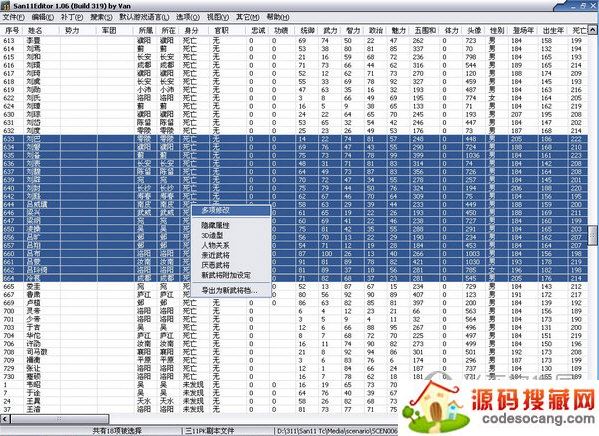Open the 其它(M) menu

248,17
